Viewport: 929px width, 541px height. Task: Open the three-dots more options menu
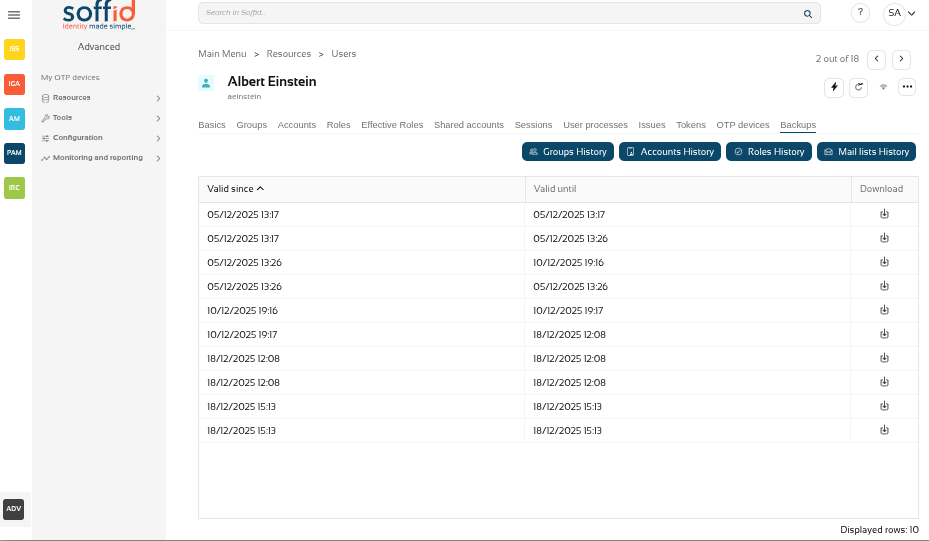coord(907,87)
